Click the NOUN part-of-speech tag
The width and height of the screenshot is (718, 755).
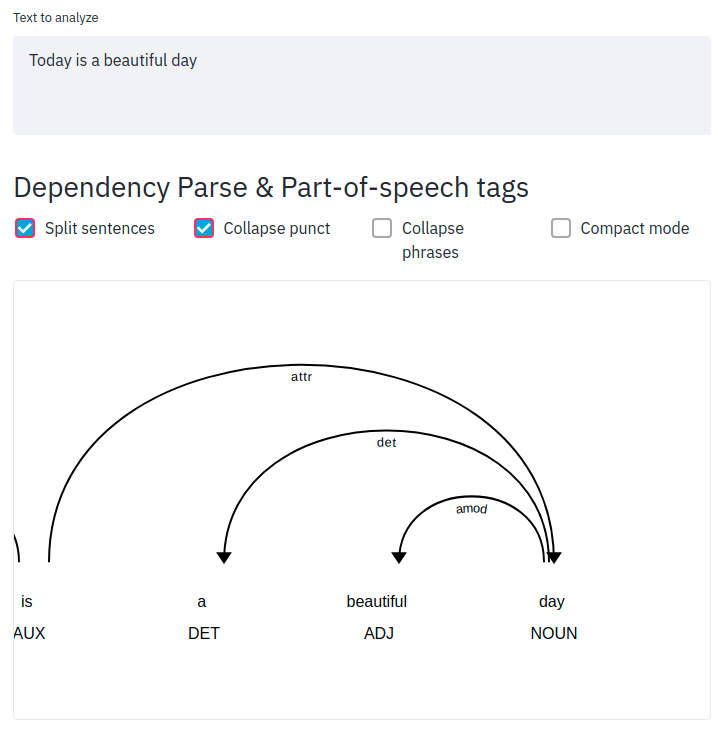(x=554, y=633)
